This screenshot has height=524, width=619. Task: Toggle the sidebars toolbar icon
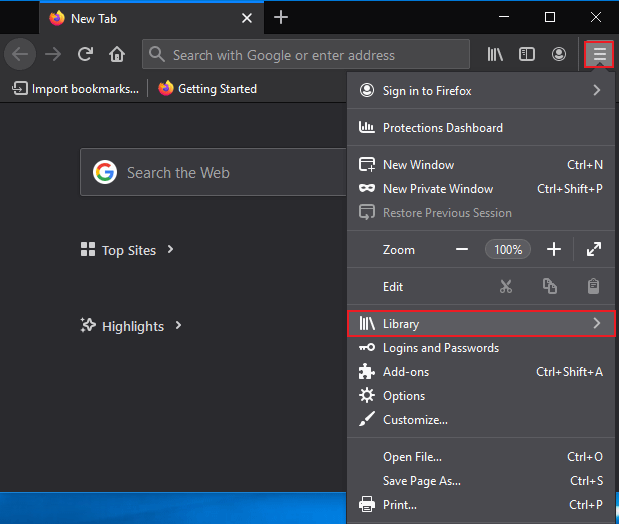pyautogui.click(x=527, y=54)
